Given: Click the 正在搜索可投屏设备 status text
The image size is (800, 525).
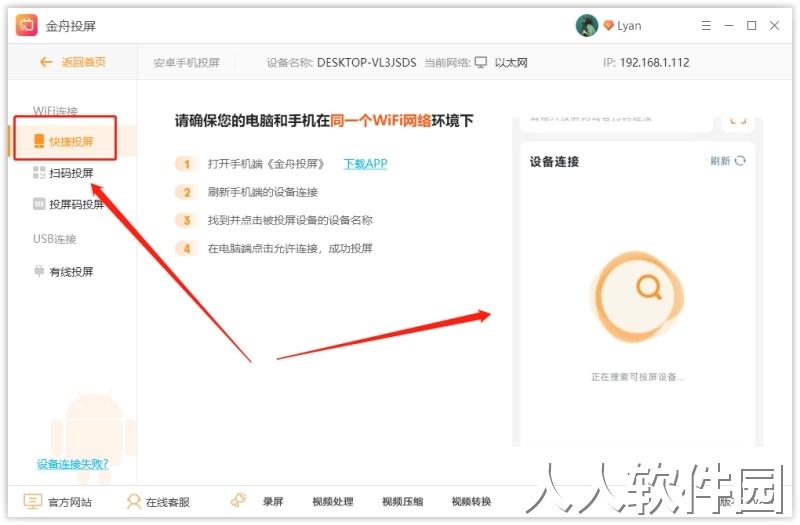Looking at the screenshot, I should 638,377.
